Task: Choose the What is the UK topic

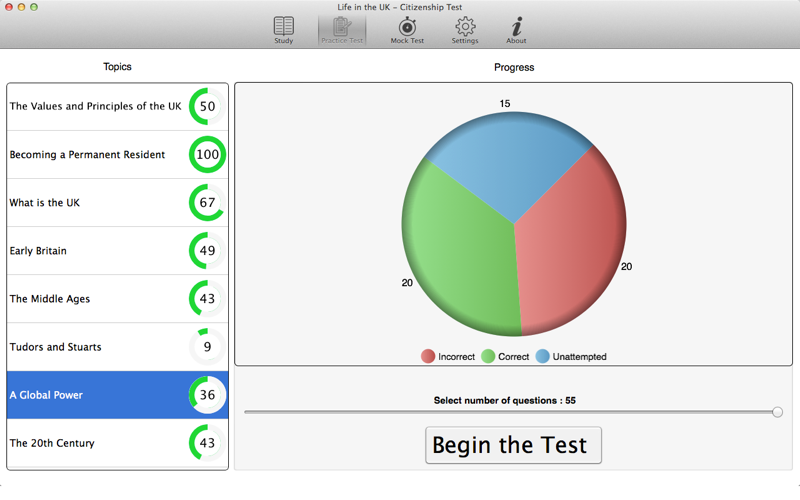Action: (117, 203)
